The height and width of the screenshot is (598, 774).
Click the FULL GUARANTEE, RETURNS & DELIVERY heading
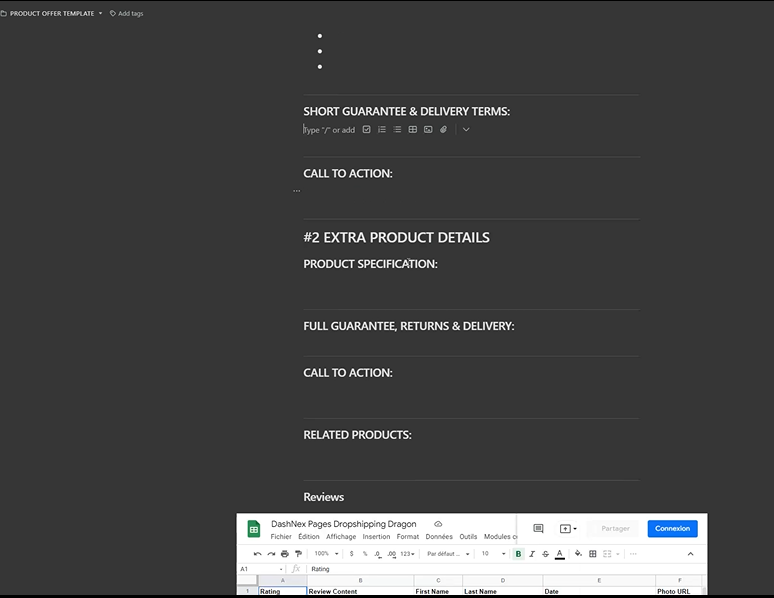pos(409,326)
